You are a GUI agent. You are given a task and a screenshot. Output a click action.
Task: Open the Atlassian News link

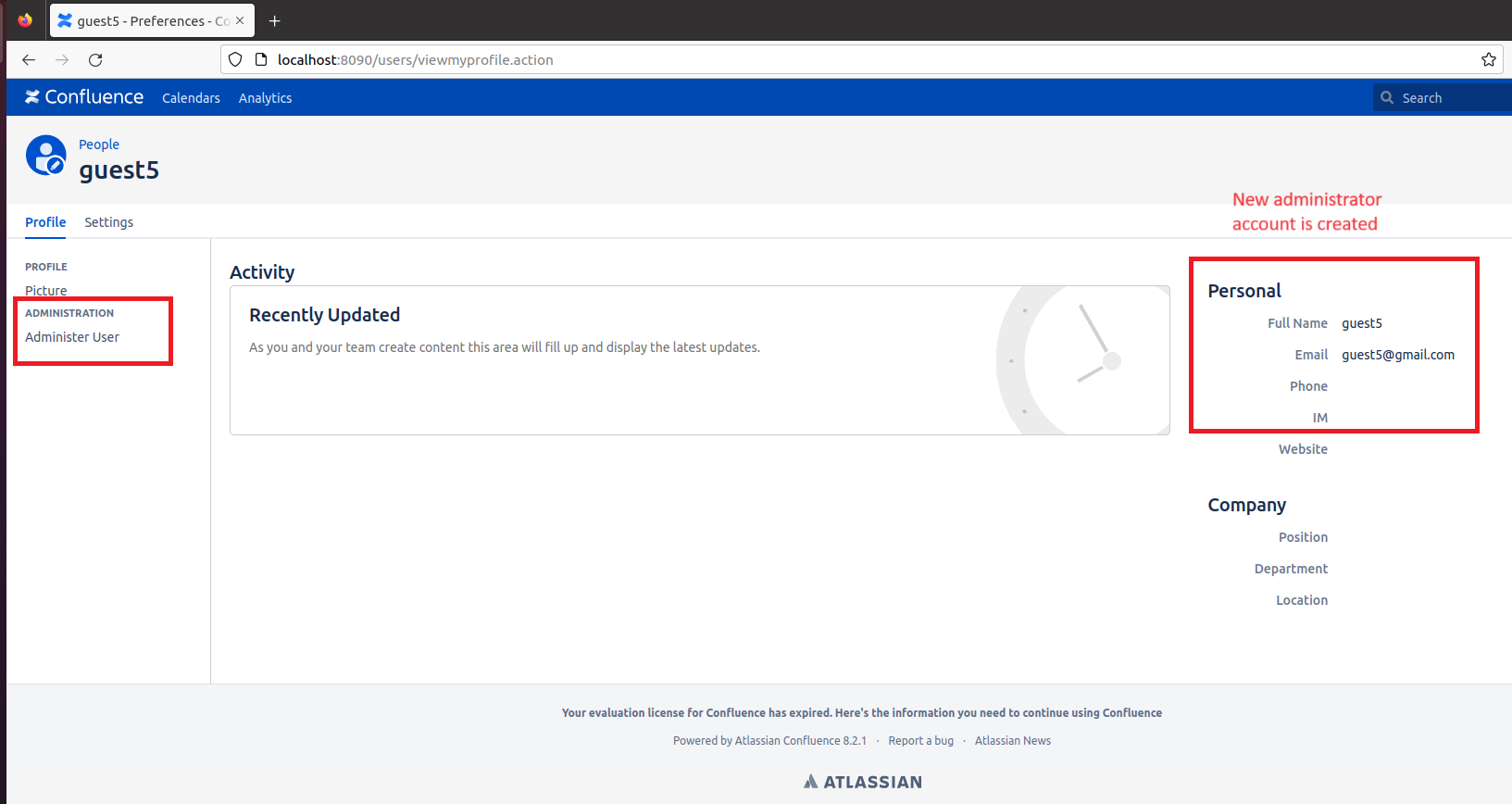pos(1013,741)
